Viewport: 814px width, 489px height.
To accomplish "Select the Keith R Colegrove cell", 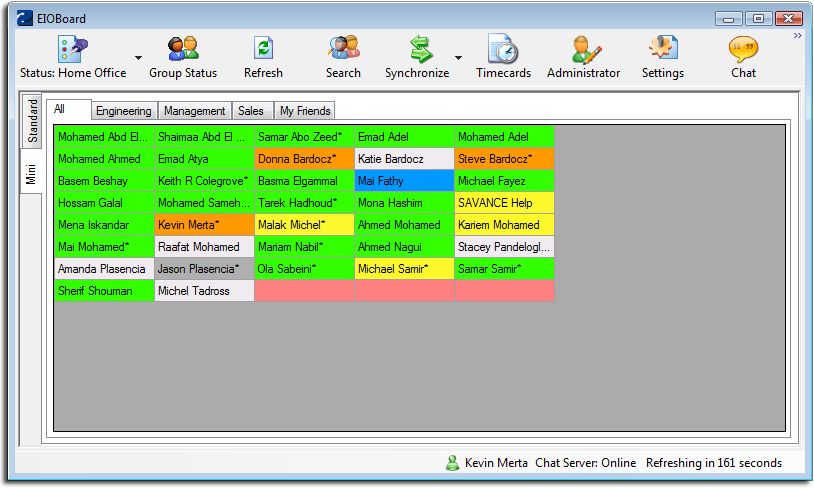I will 204,181.
